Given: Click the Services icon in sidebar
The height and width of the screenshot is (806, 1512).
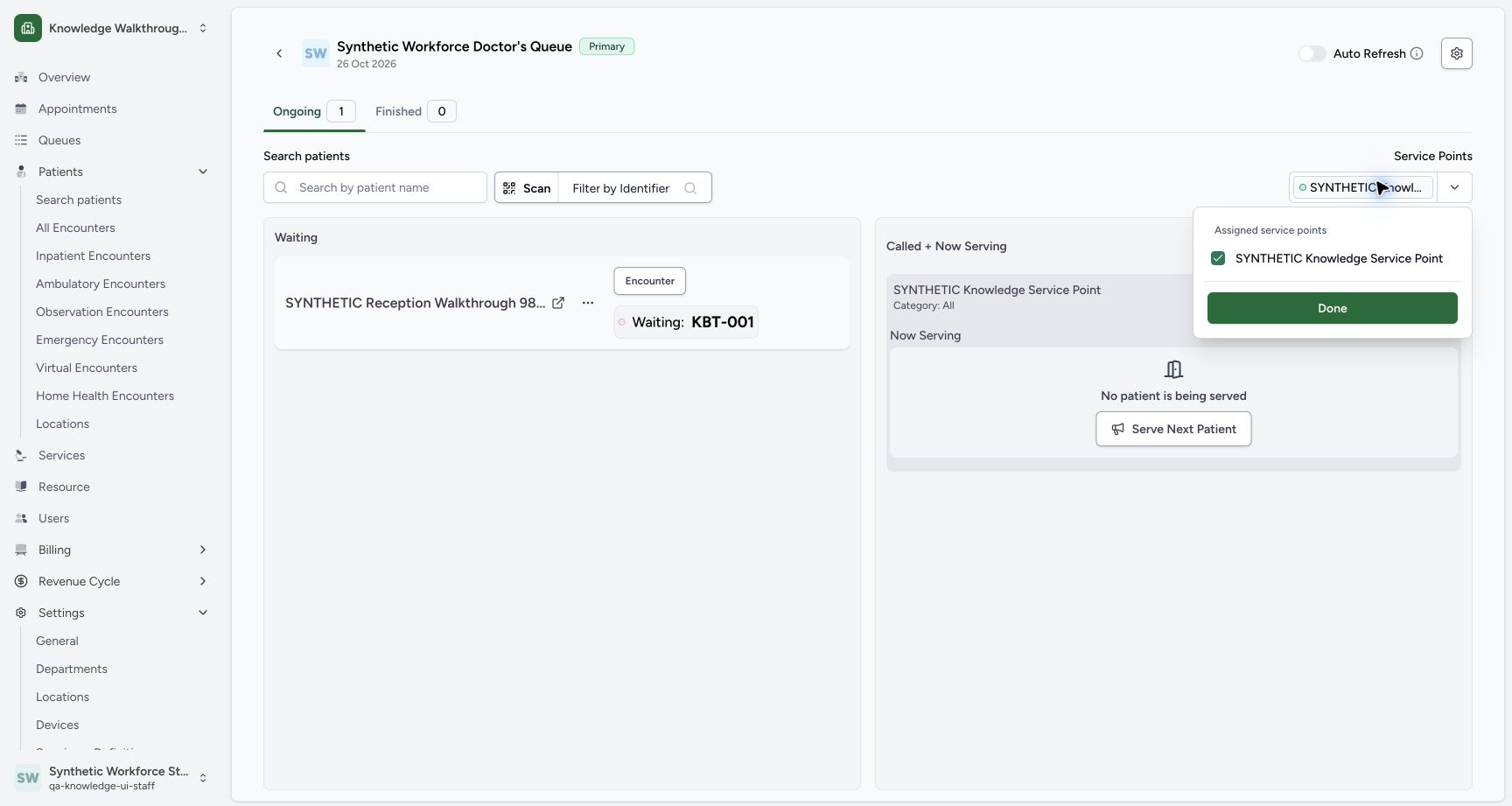Looking at the screenshot, I should point(21,455).
